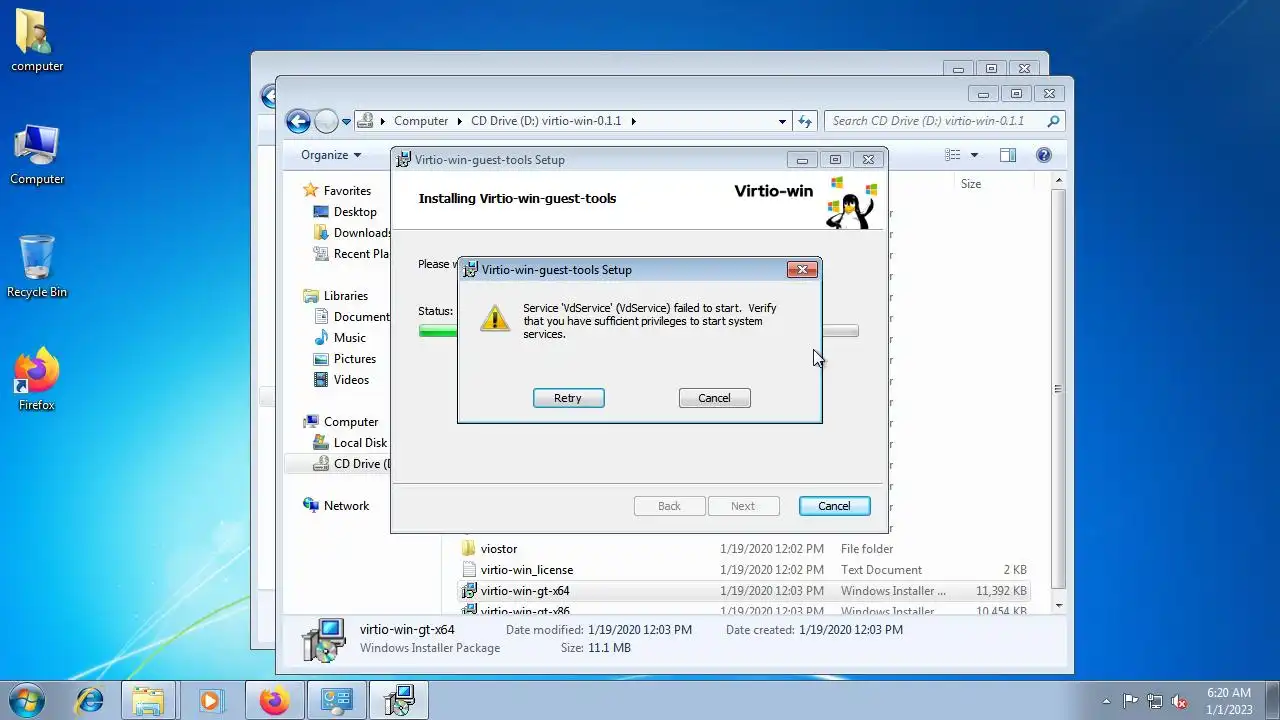1280x720 pixels.
Task: Open the Organize menu
Action: [331, 155]
